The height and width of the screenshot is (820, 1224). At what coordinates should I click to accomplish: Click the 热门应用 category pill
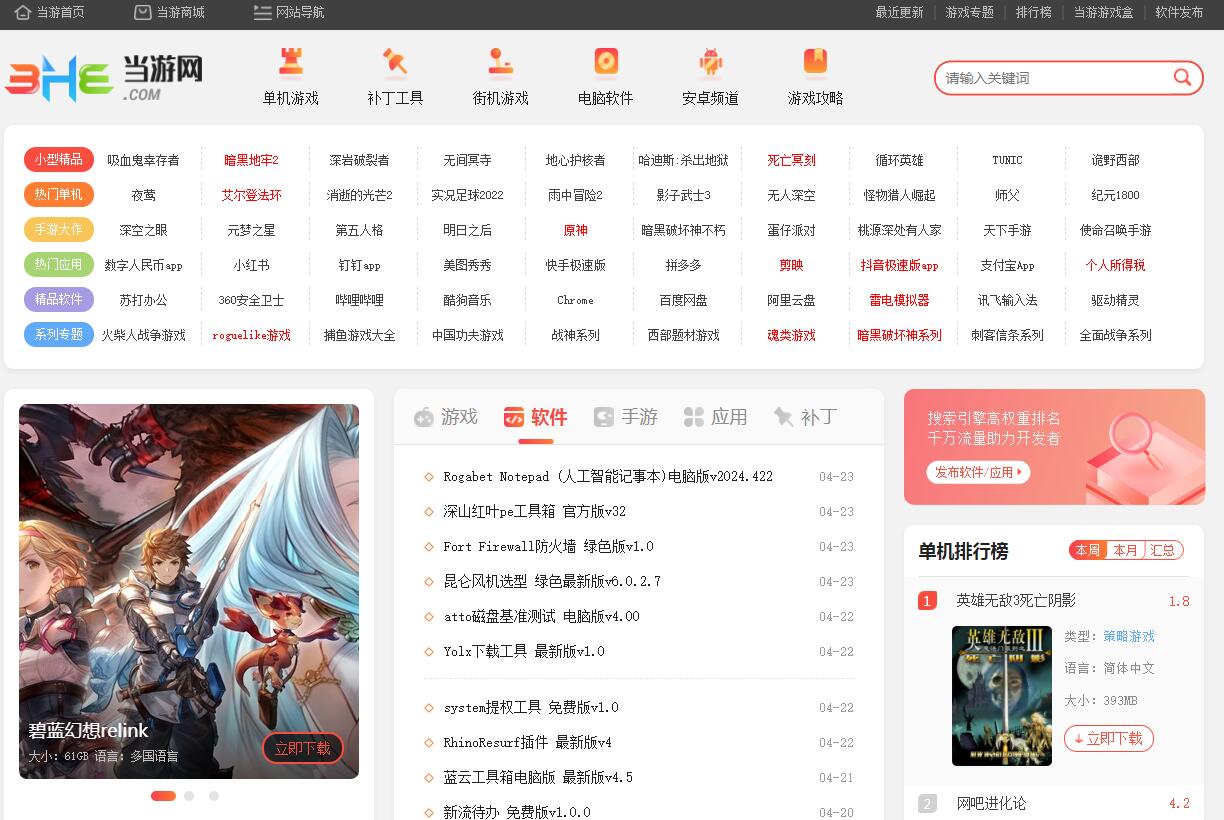[59, 265]
